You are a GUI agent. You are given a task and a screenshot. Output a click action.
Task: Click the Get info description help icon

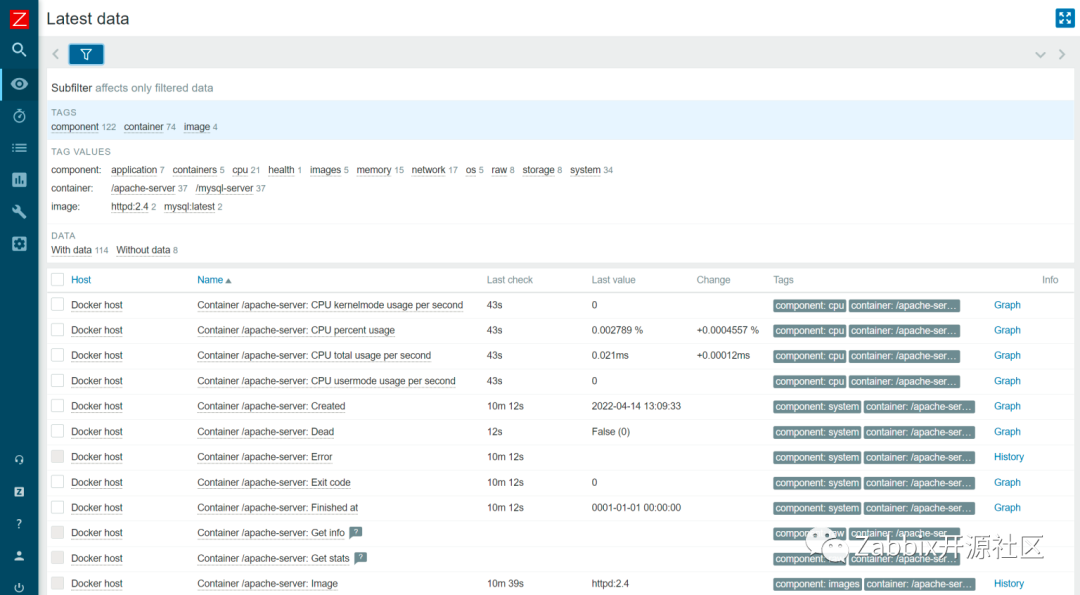(x=355, y=532)
